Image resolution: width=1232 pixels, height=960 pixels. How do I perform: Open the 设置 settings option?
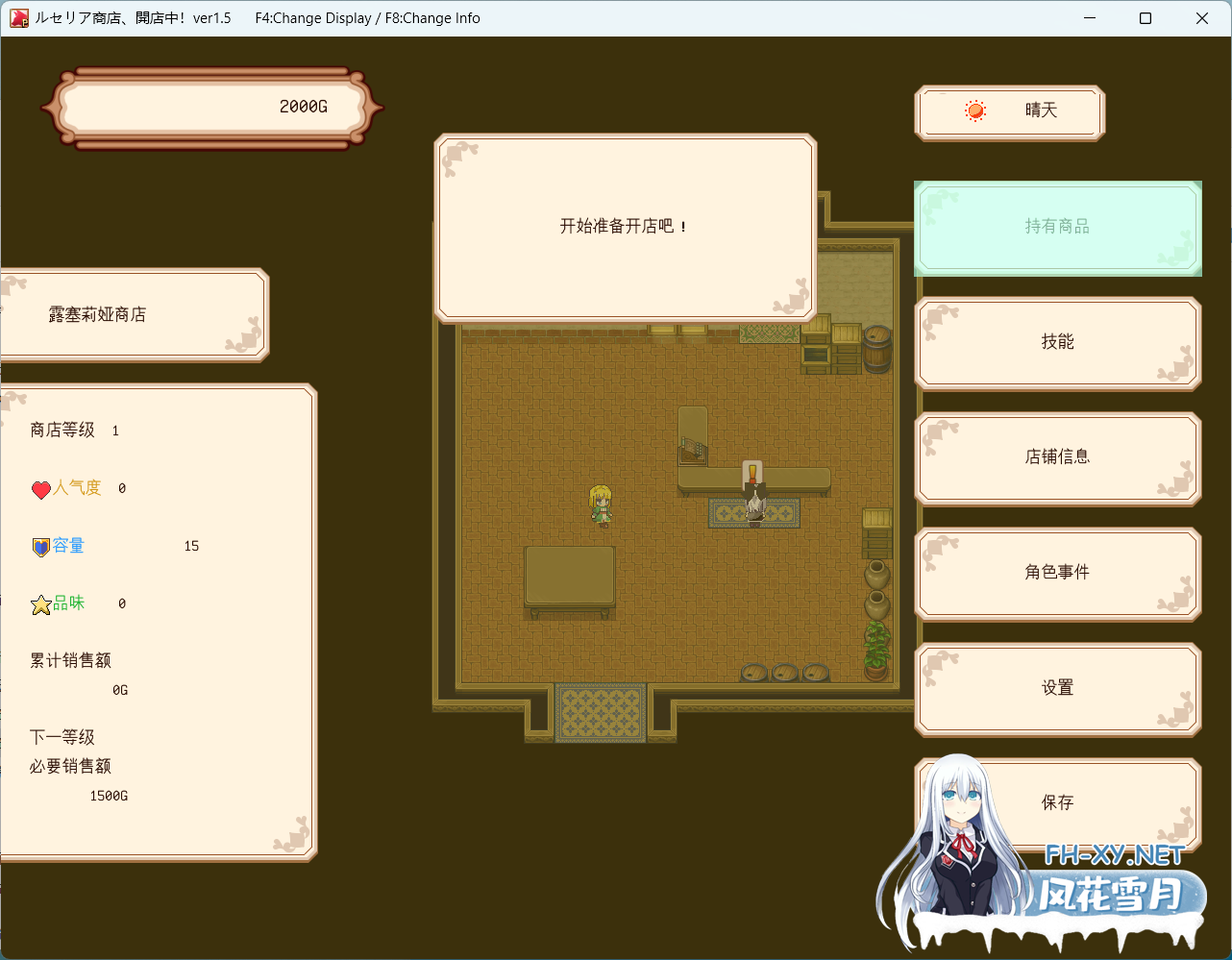[1057, 688]
